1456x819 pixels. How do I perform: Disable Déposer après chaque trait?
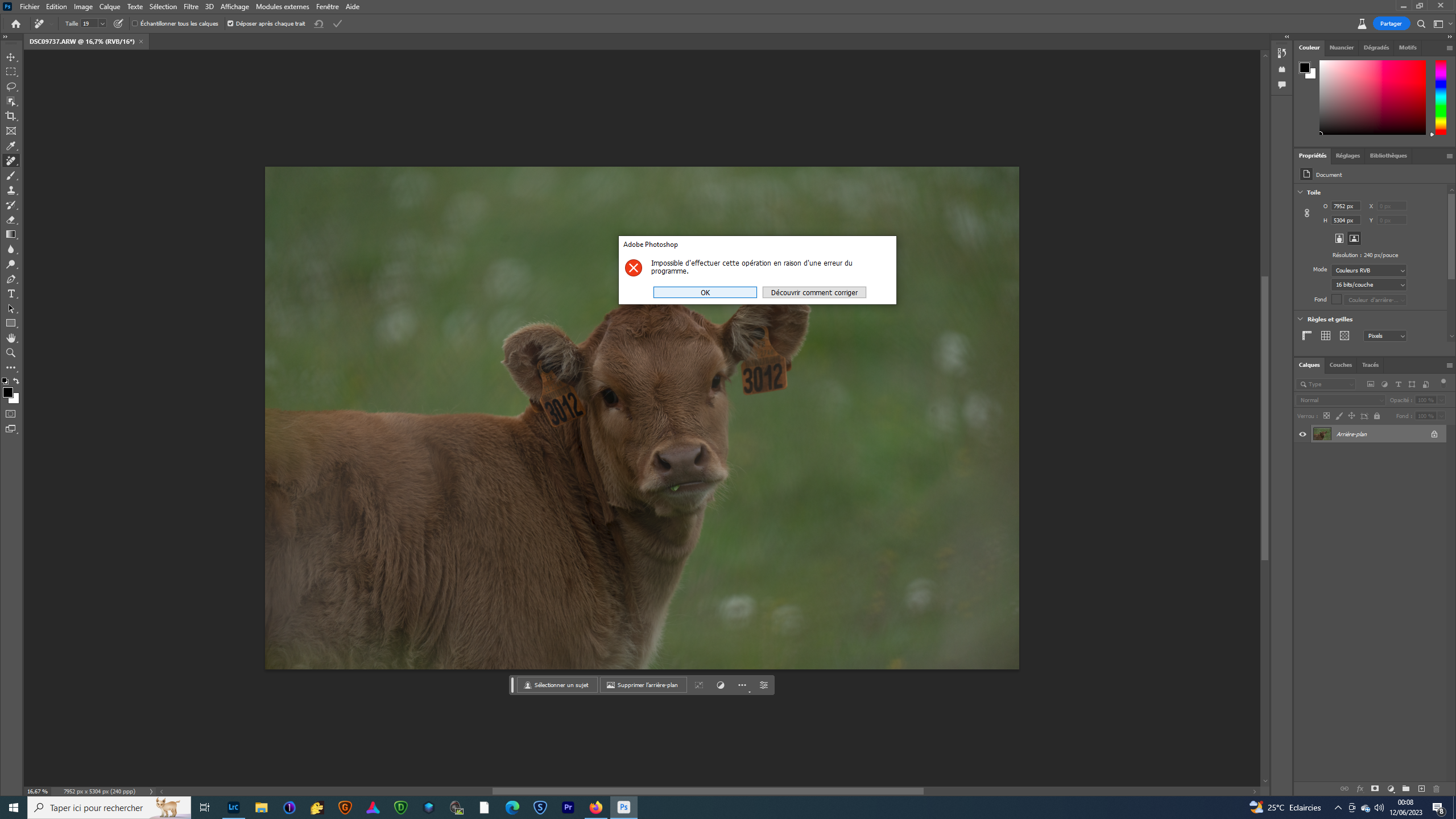(230, 24)
